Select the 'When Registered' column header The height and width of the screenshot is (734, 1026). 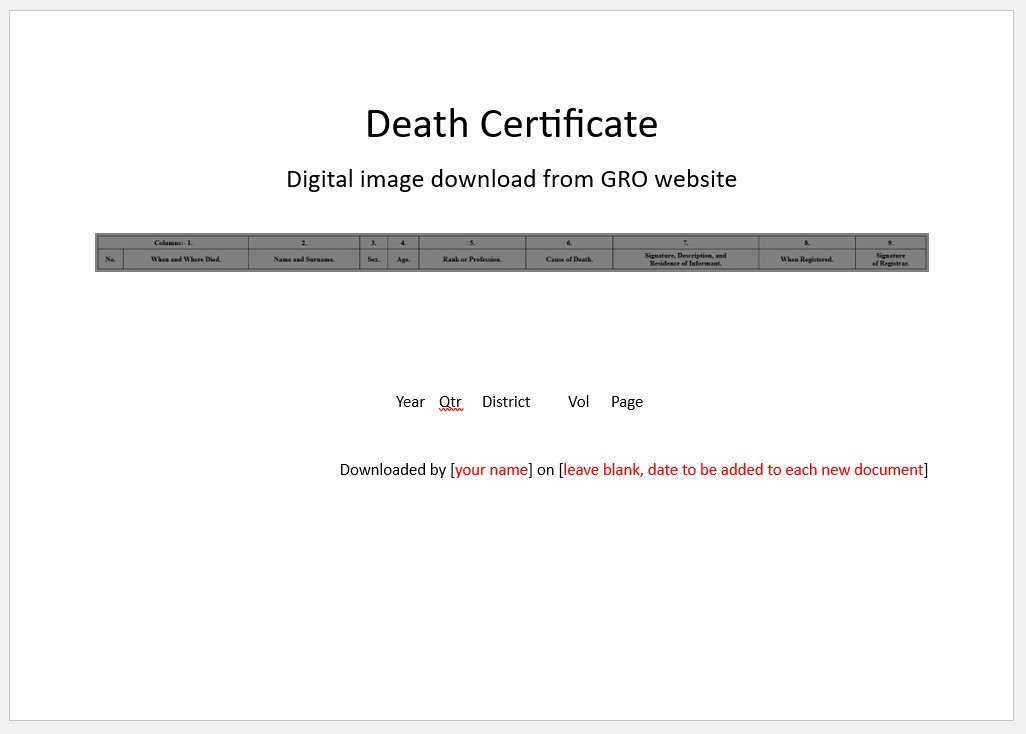pos(806,260)
